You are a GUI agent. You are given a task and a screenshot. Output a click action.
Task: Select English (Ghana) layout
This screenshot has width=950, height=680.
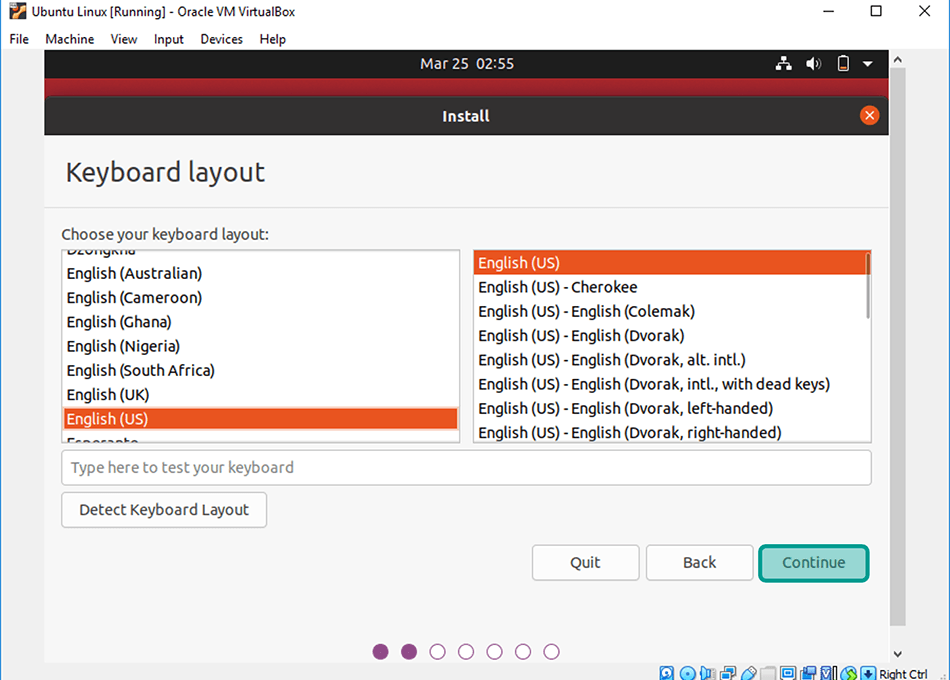pyautogui.click(x=261, y=322)
